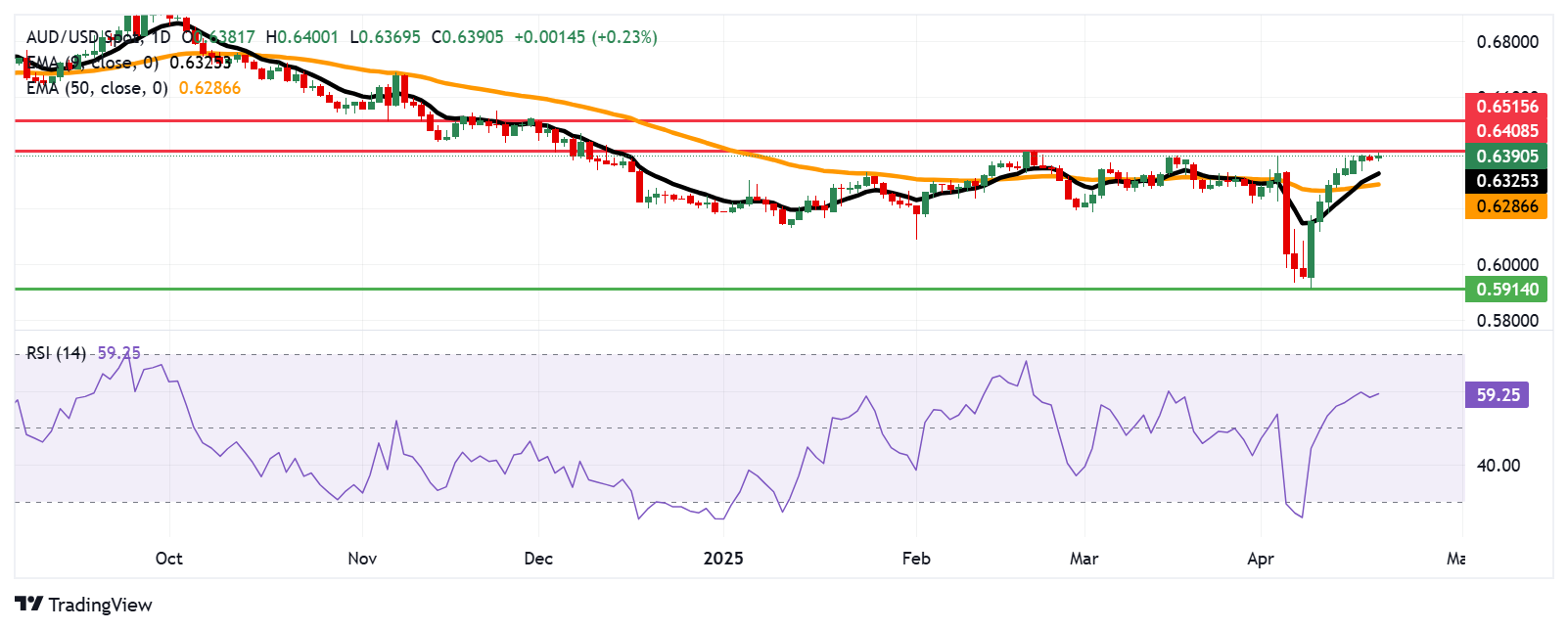This screenshot has height=630, width=1568.
Task: Click the black 0.63253 EMA price tag
Action: point(1506,181)
